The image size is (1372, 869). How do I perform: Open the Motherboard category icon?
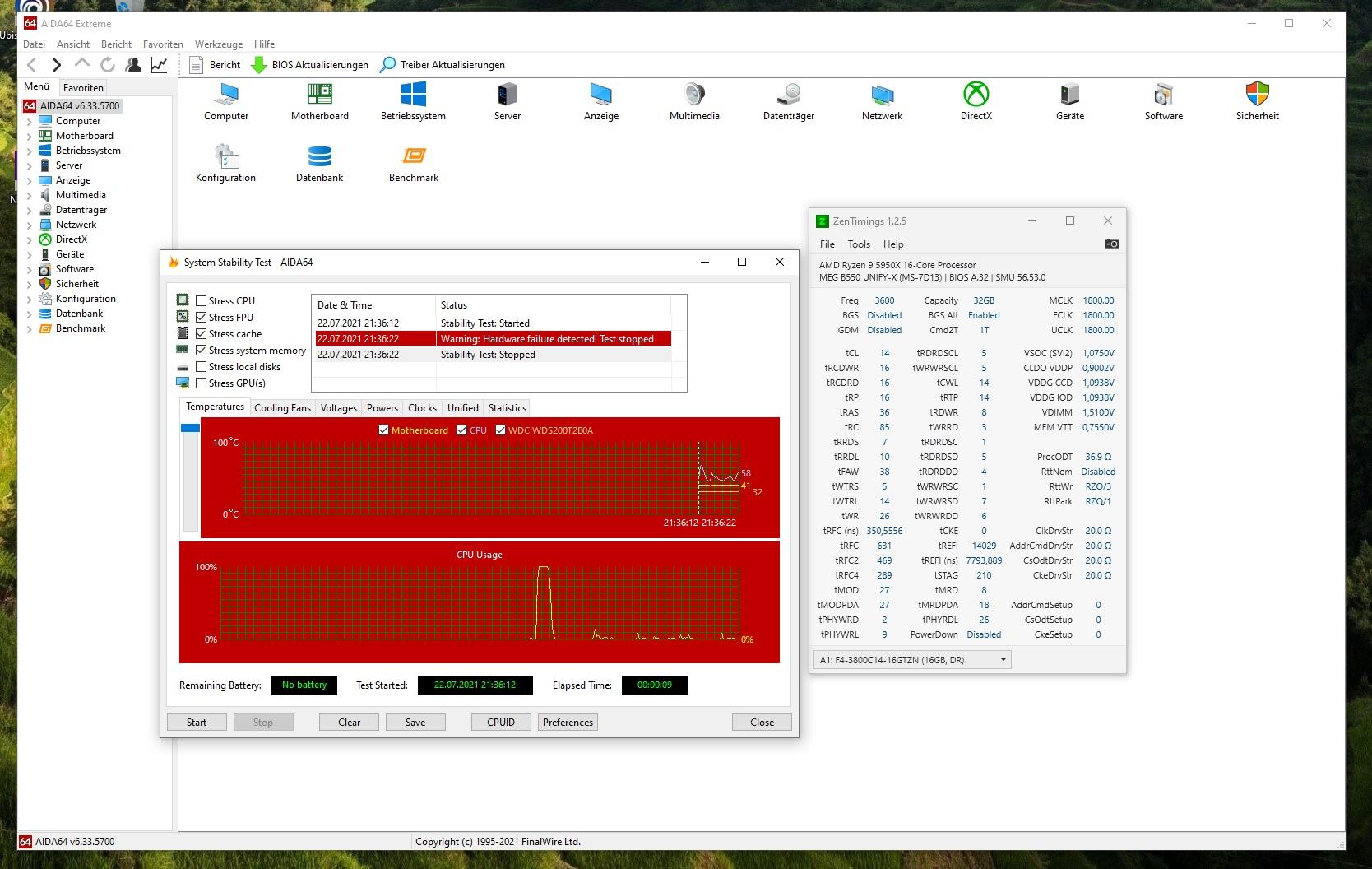coord(320,102)
